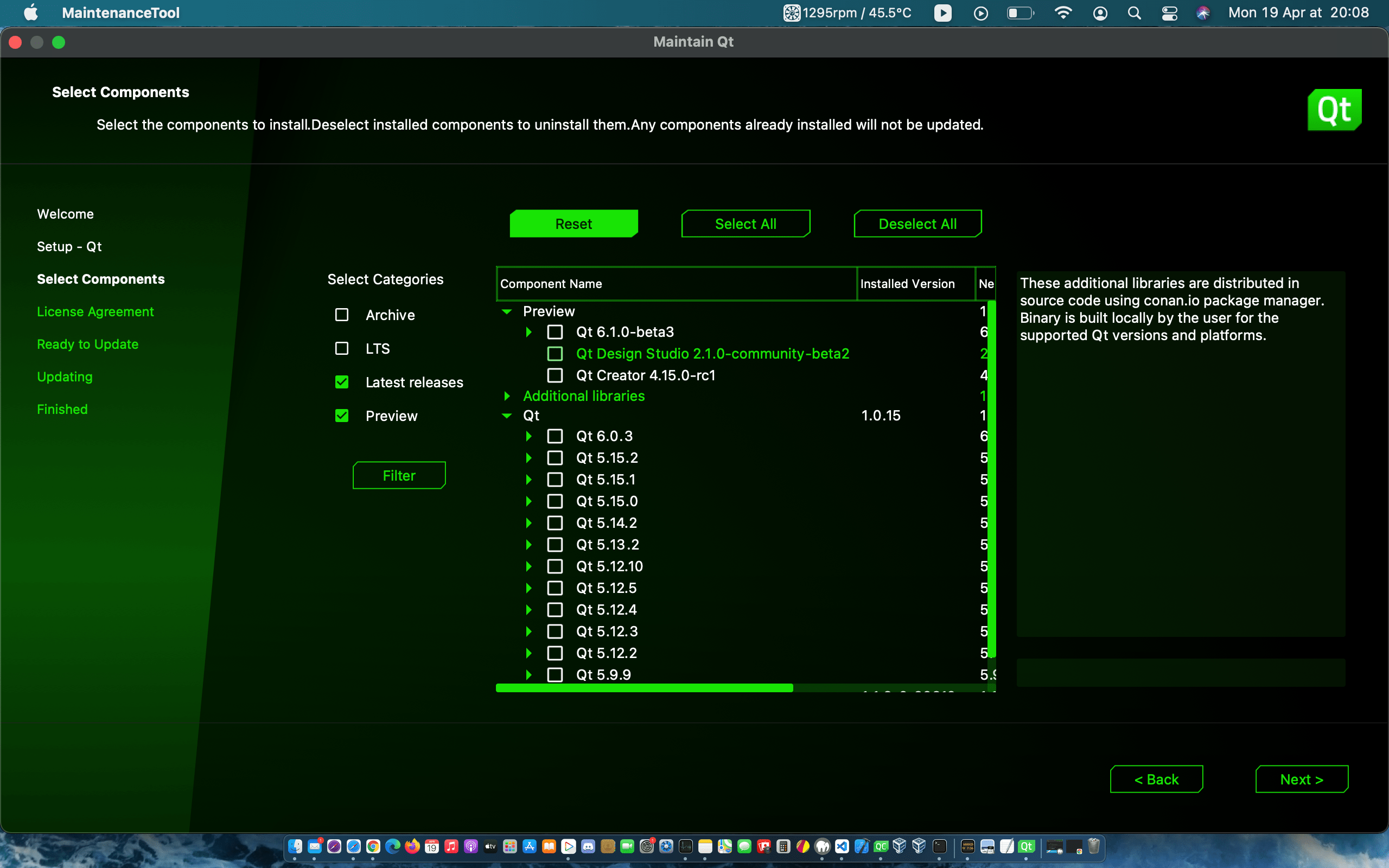Open Finder from the Dock
Image resolution: width=1389 pixels, height=868 pixels.
coord(295,846)
